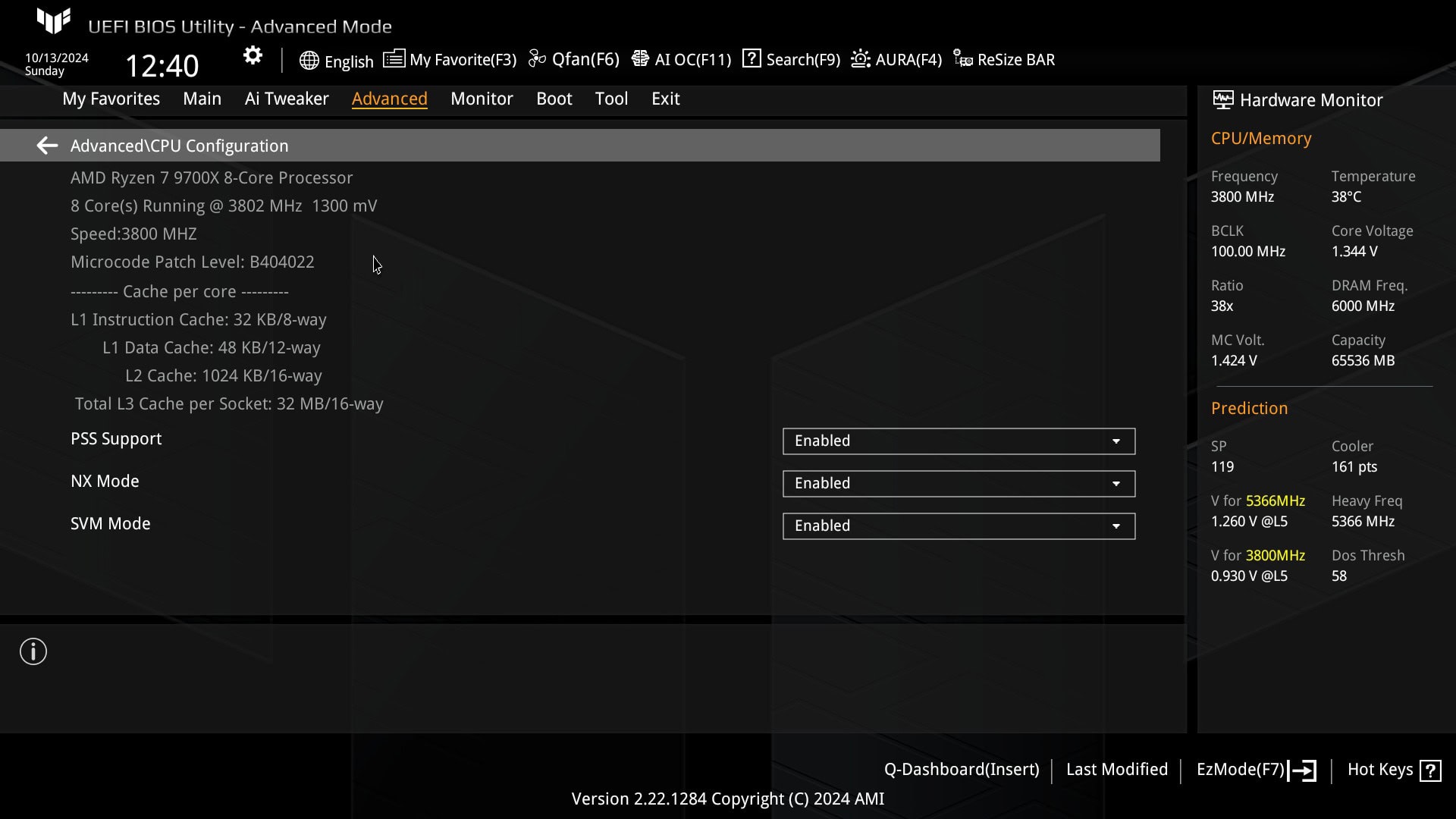Screen dimensions: 1456x819
Task: View Last Modified BIOS changes
Action: click(1116, 769)
